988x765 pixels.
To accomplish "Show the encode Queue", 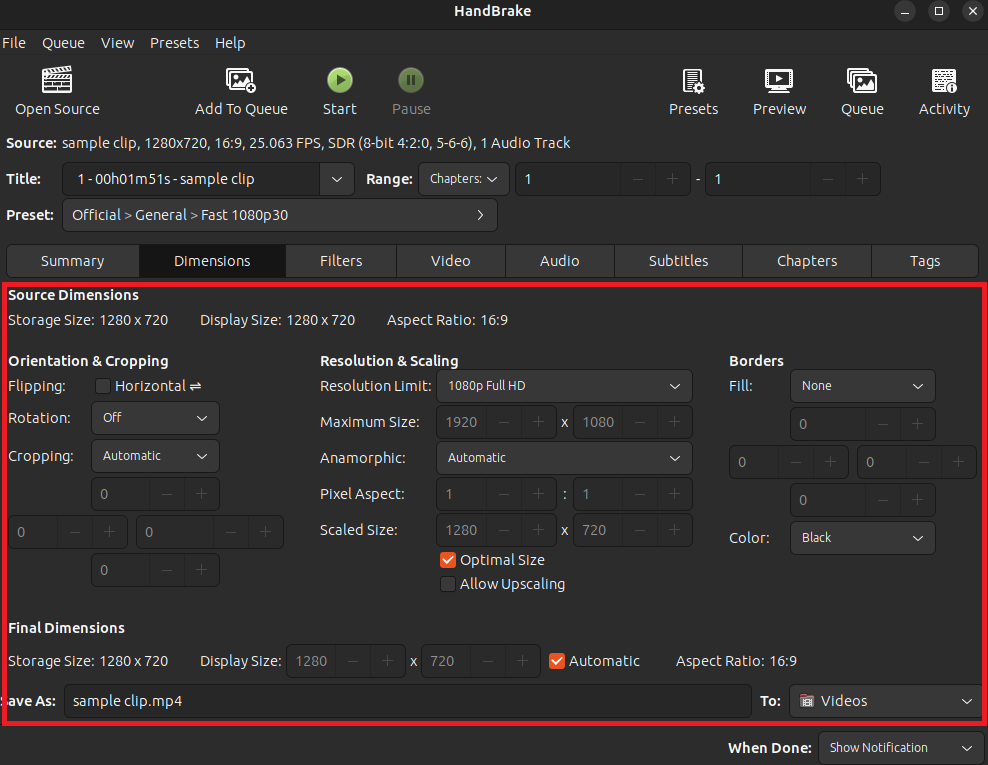I will pos(862,90).
